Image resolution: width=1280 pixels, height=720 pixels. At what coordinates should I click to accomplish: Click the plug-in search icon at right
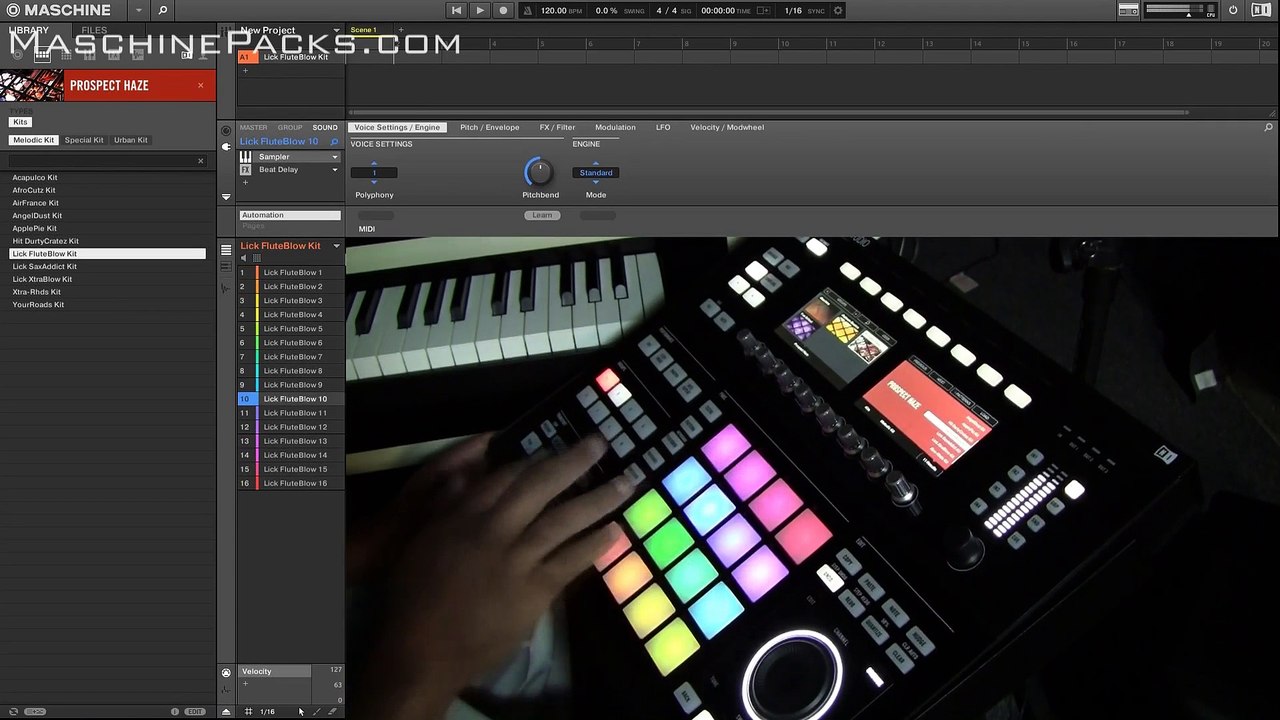(1269, 128)
